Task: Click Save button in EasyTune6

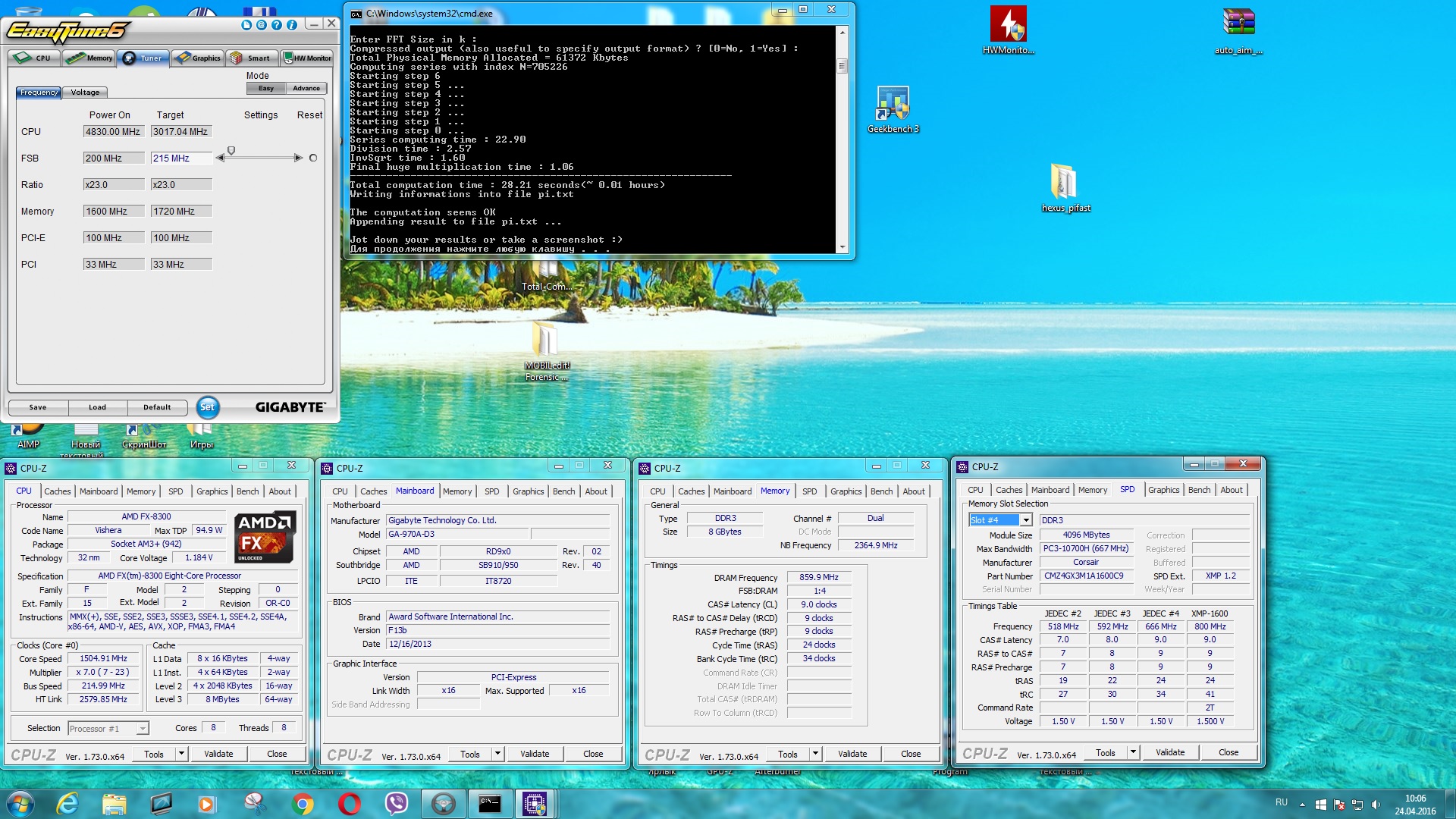Action: point(38,407)
